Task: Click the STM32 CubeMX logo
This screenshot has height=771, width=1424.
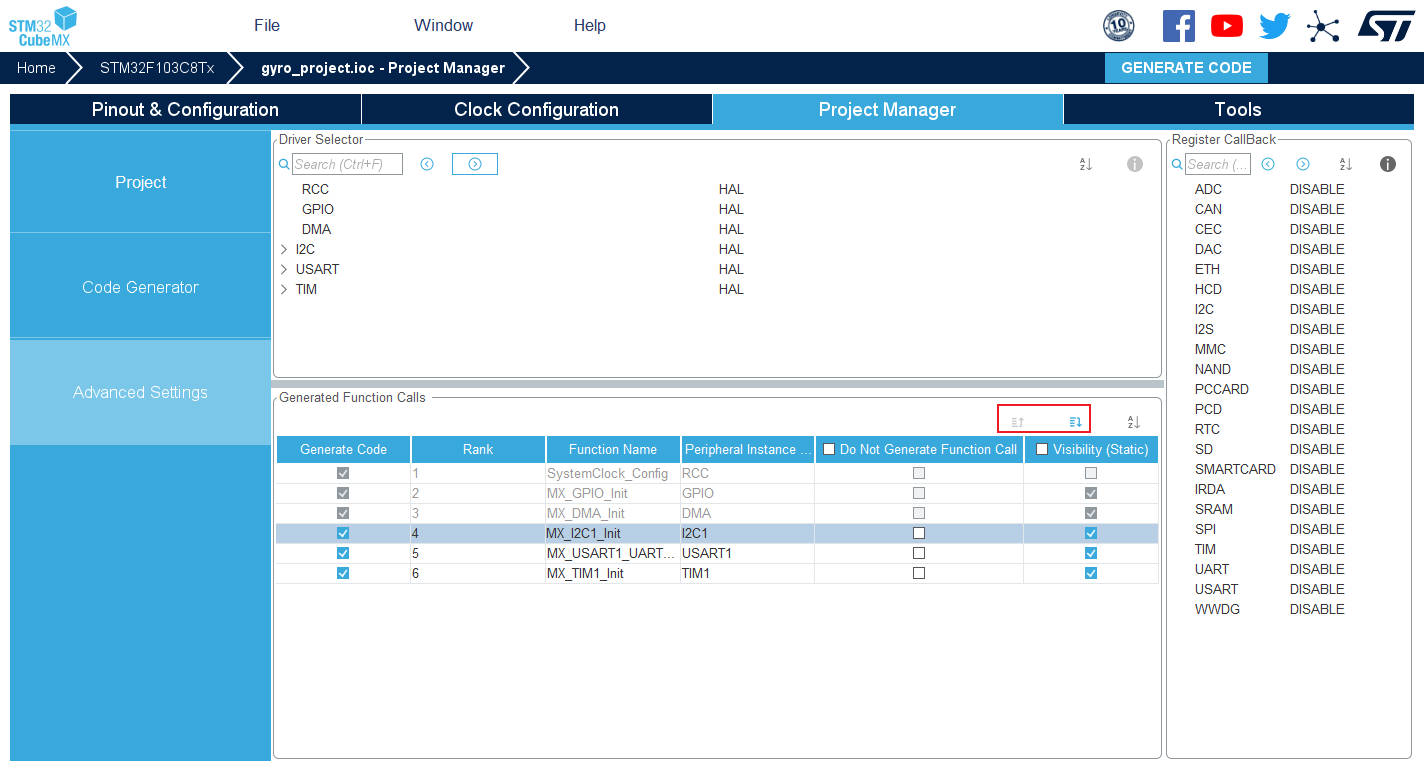Action: point(42,26)
